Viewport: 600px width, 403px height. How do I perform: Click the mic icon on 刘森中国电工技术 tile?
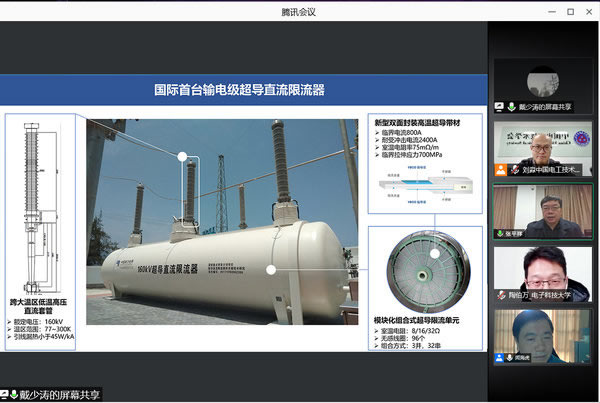point(513,170)
